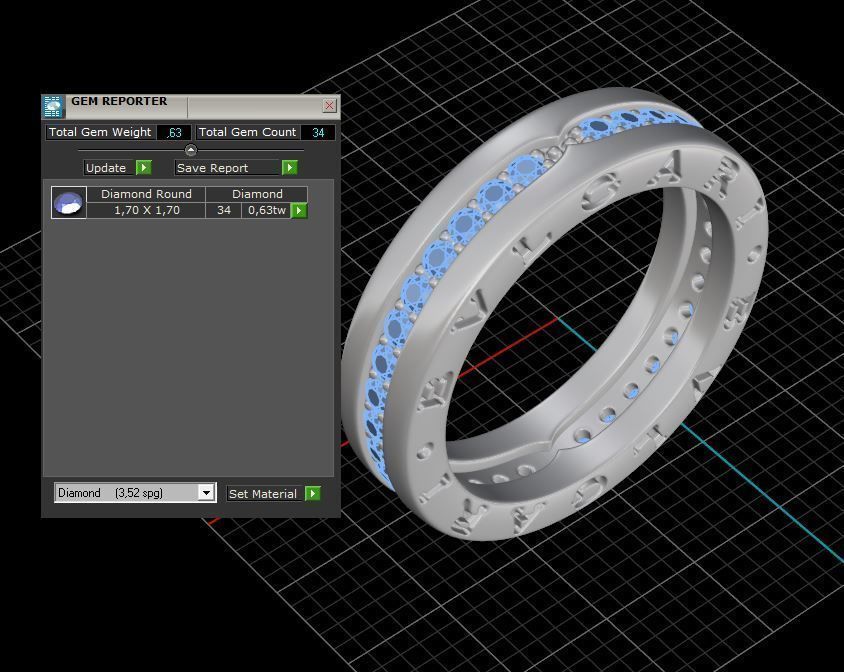Click the '1,70 X 1,70' size cell
This screenshot has height=672, width=844.
tap(146, 211)
